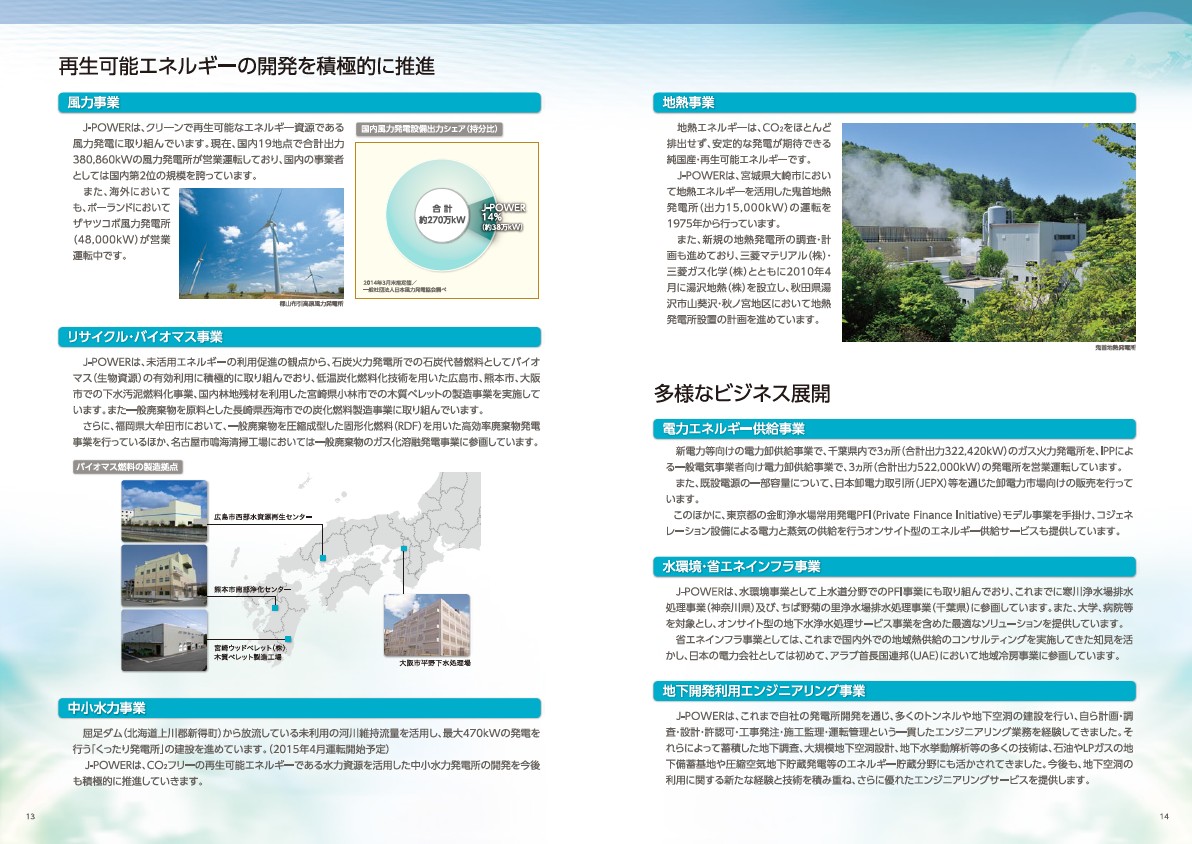
Task: Click the 熊本市南部浄化センター building photo
Action: click(x=164, y=575)
